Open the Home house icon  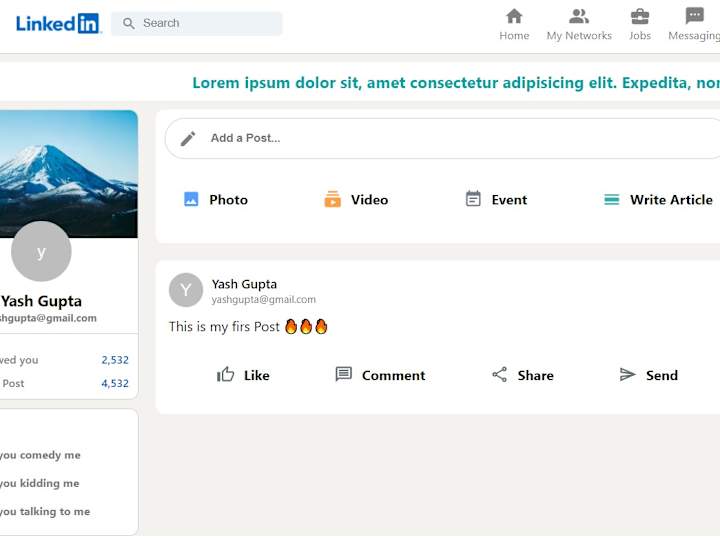point(514,16)
